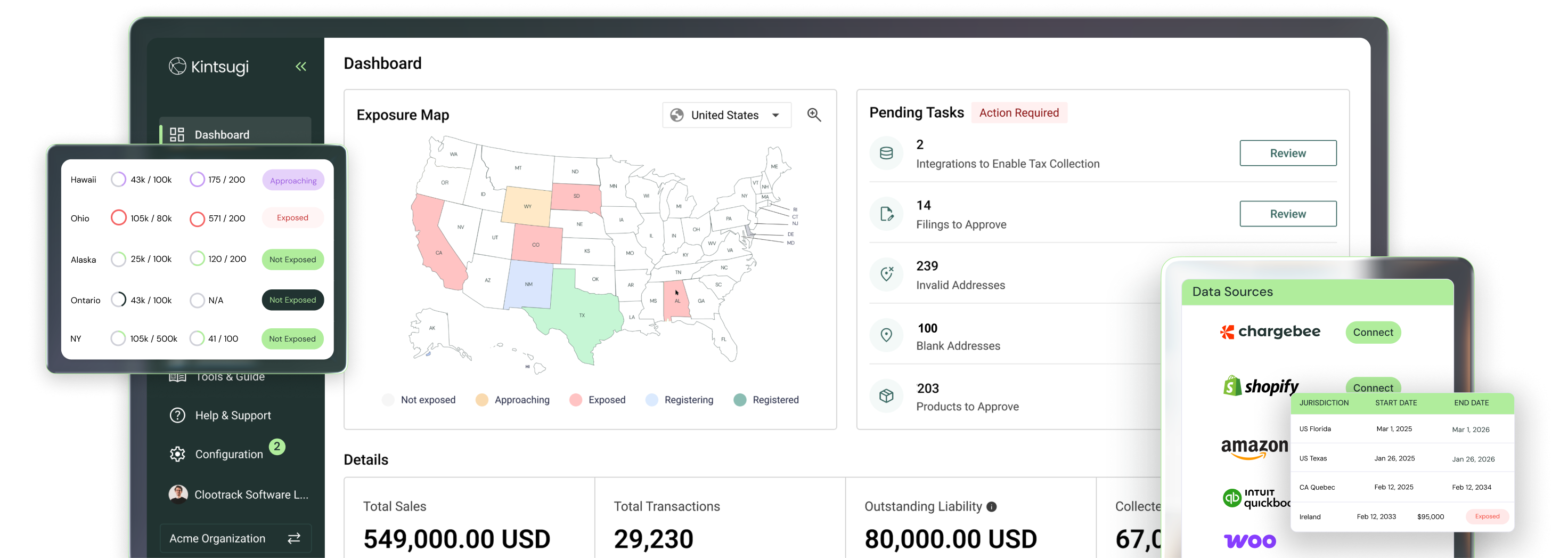Click the magnifier zoom icon on Exposure Map

814,115
